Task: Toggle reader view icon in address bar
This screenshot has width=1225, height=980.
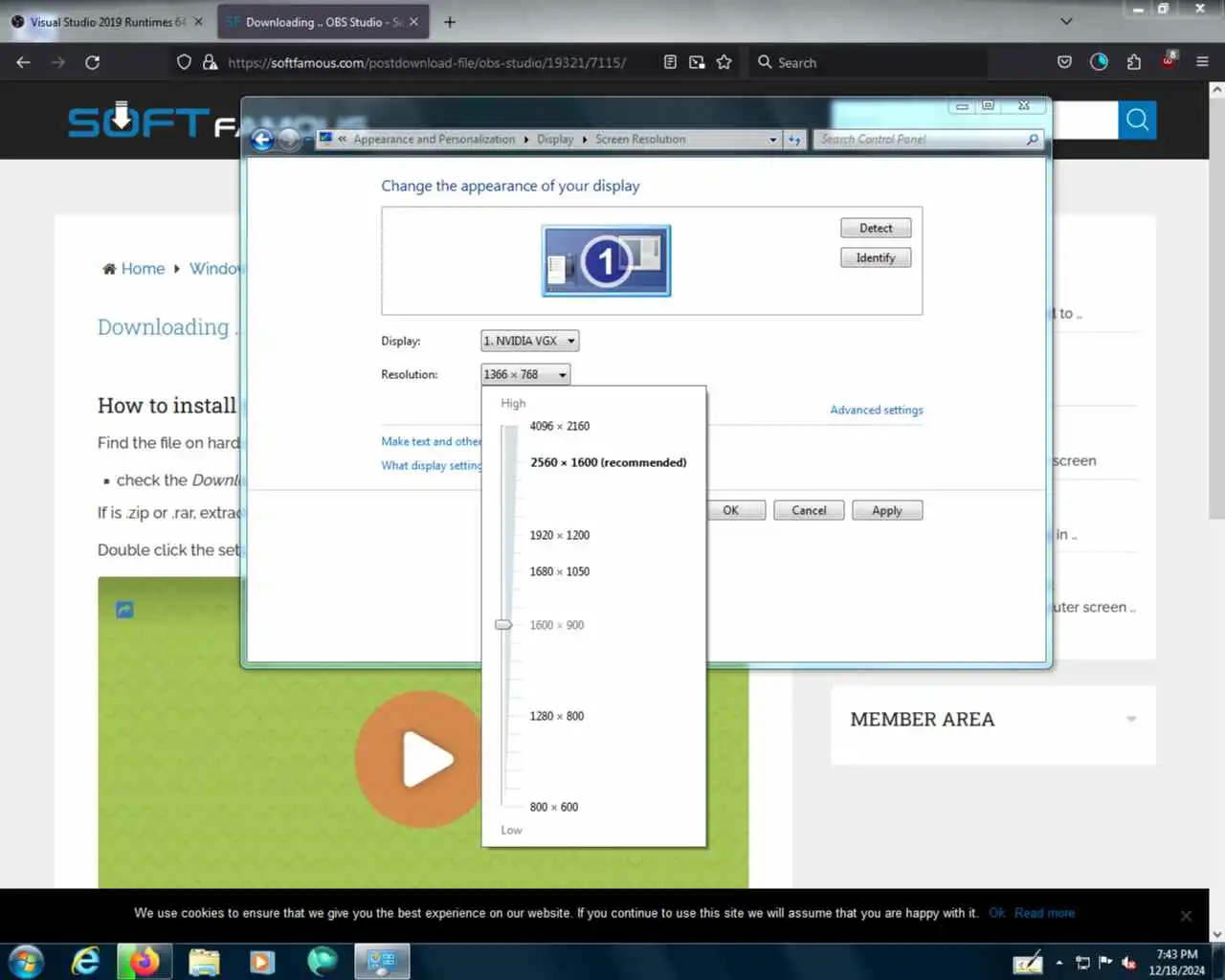Action: (670, 62)
